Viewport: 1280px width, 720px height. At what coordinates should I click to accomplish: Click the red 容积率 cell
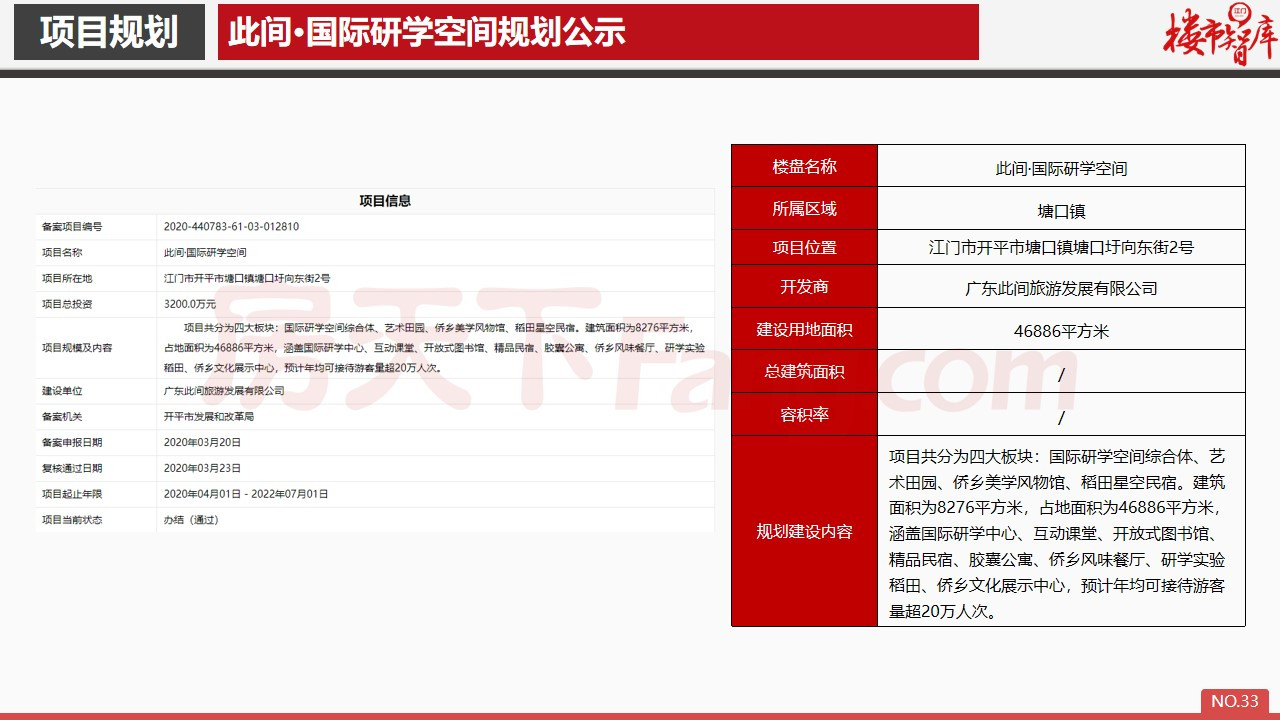pyautogui.click(x=804, y=414)
